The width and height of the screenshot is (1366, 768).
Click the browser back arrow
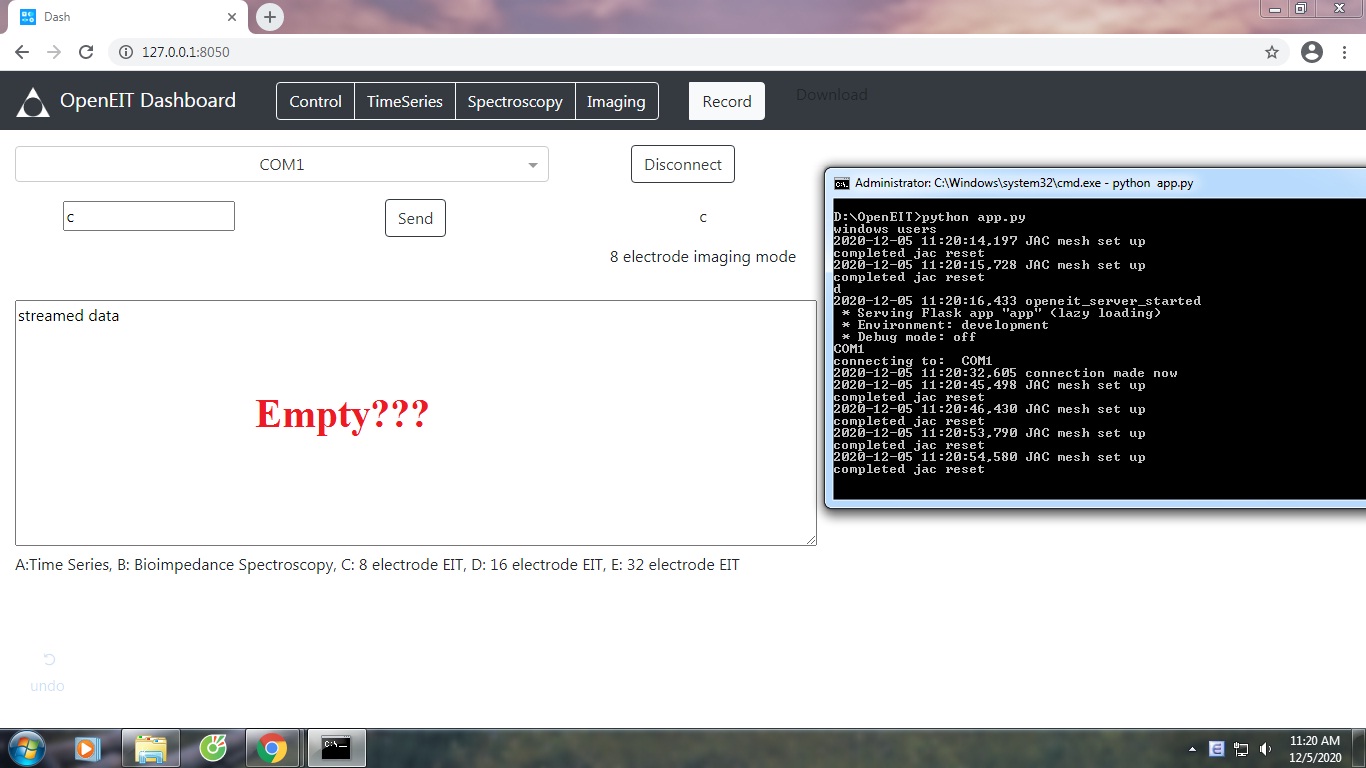coord(21,52)
